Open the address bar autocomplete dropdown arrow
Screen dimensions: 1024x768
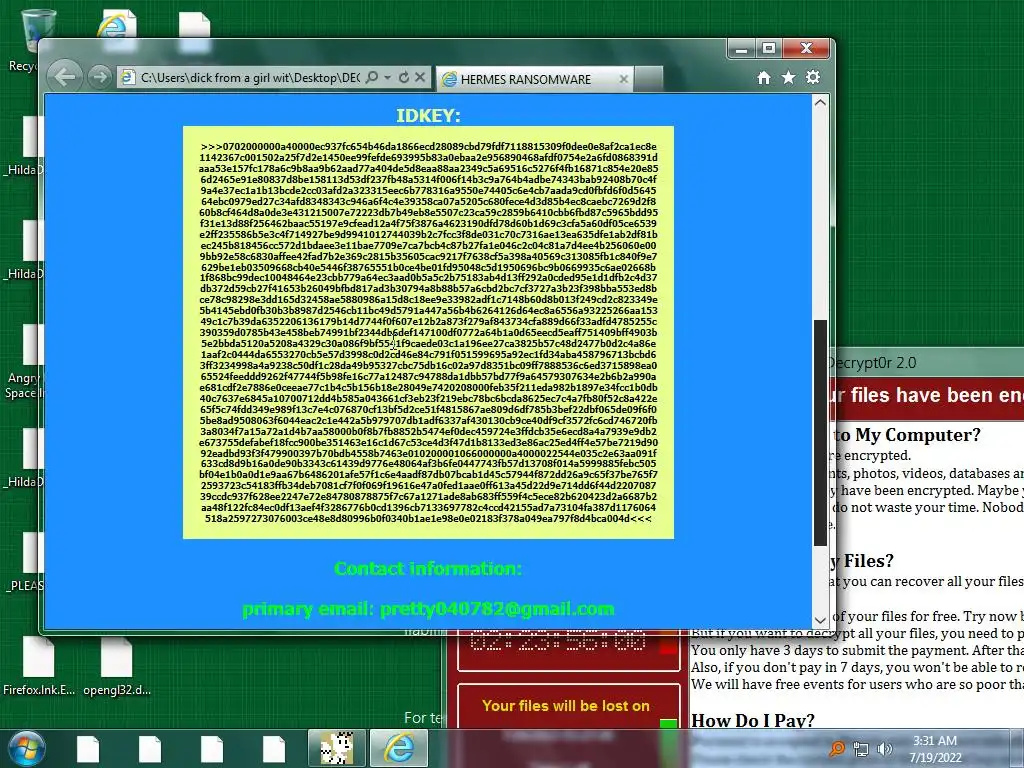(x=387, y=77)
